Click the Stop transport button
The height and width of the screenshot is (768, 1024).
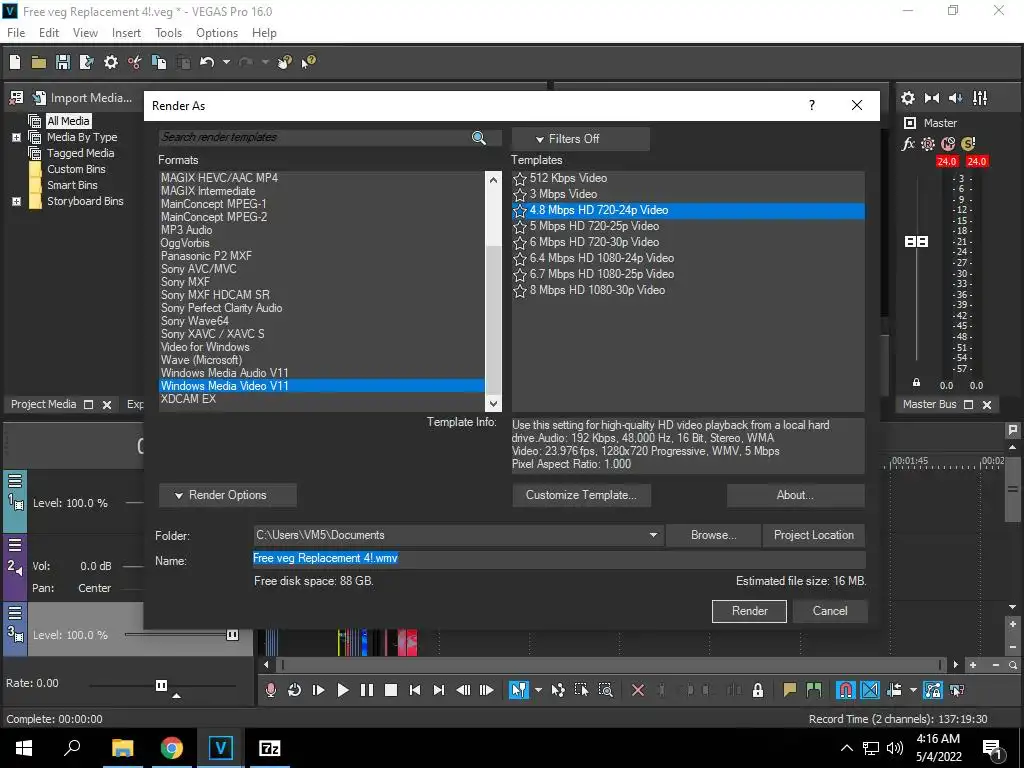pyautogui.click(x=391, y=690)
